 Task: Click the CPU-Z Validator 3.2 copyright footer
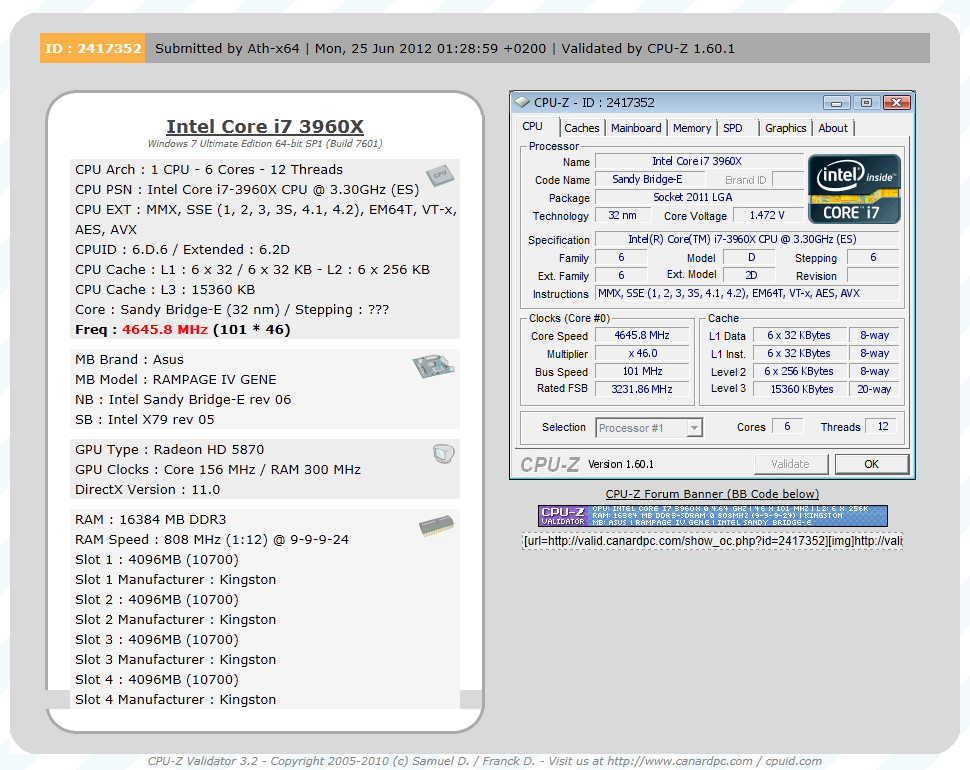[x=484, y=761]
